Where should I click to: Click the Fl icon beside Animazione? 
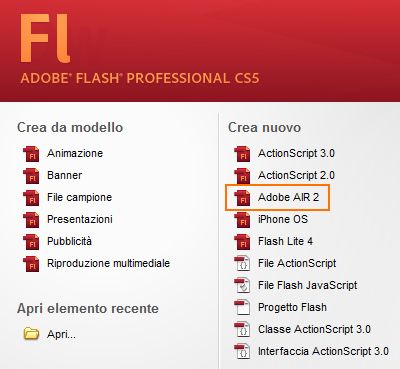tap(31, 154)
